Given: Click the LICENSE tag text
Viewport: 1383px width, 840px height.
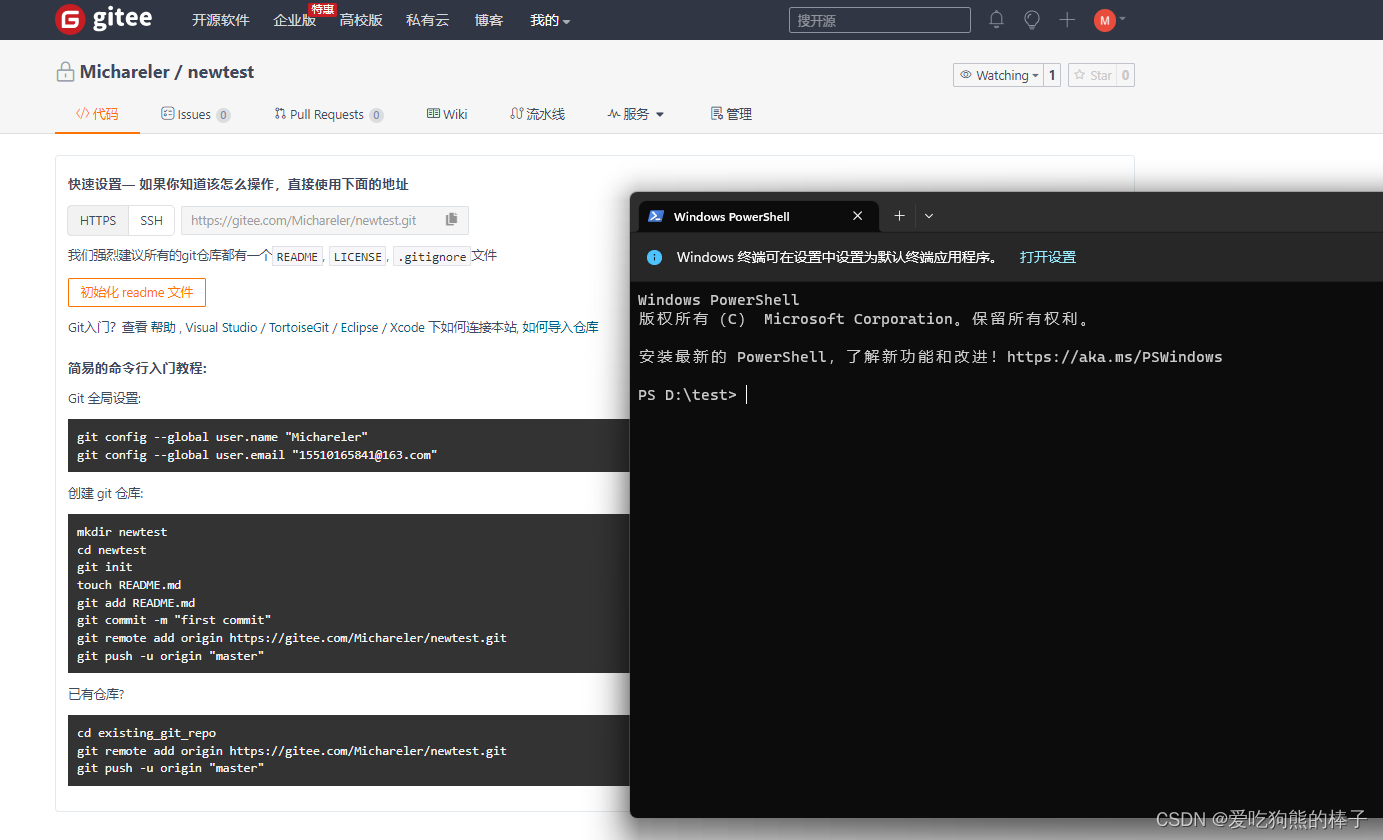Looking at the screenshot, I should pos(358,257).
